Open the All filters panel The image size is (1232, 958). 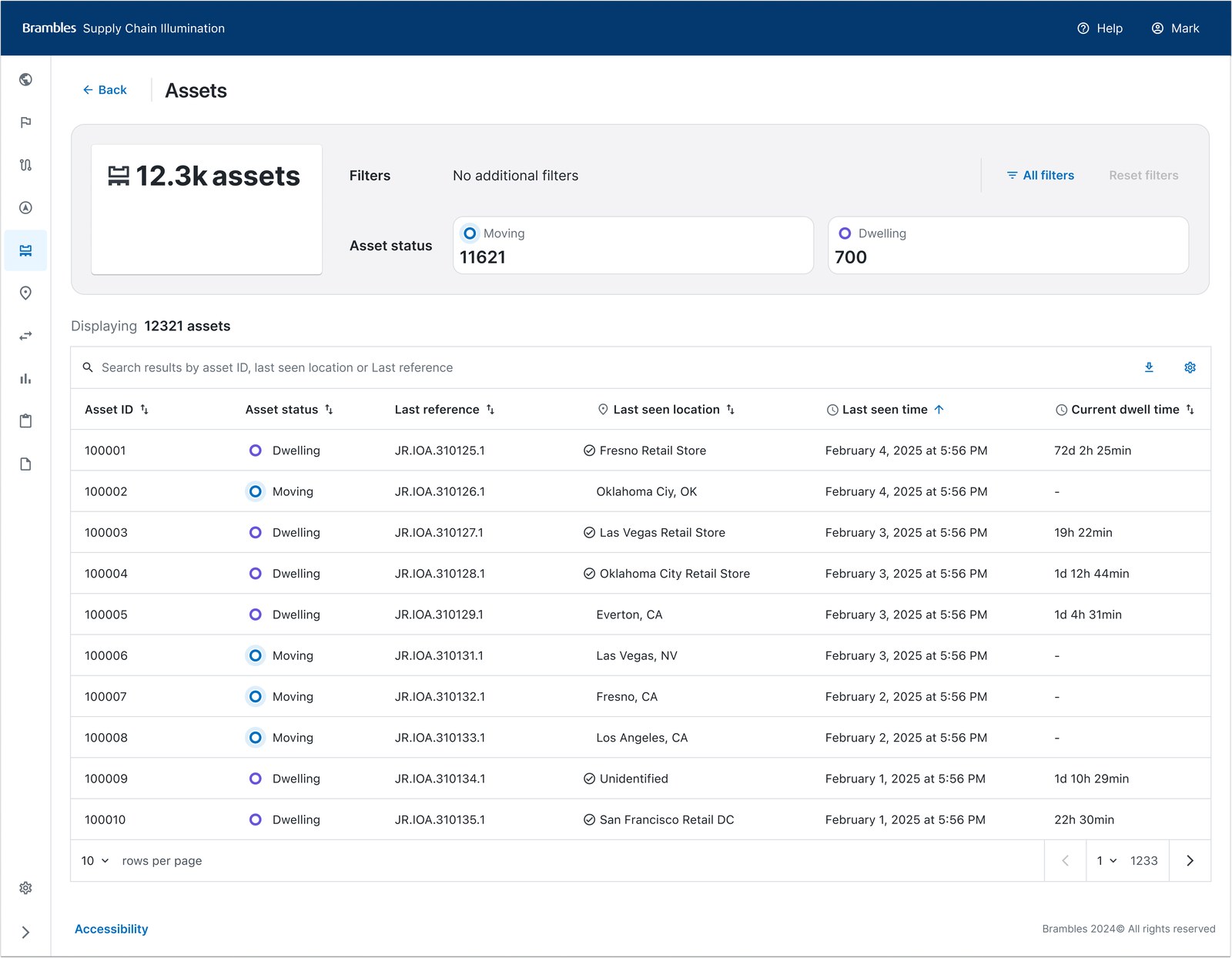click(1040, 176)
